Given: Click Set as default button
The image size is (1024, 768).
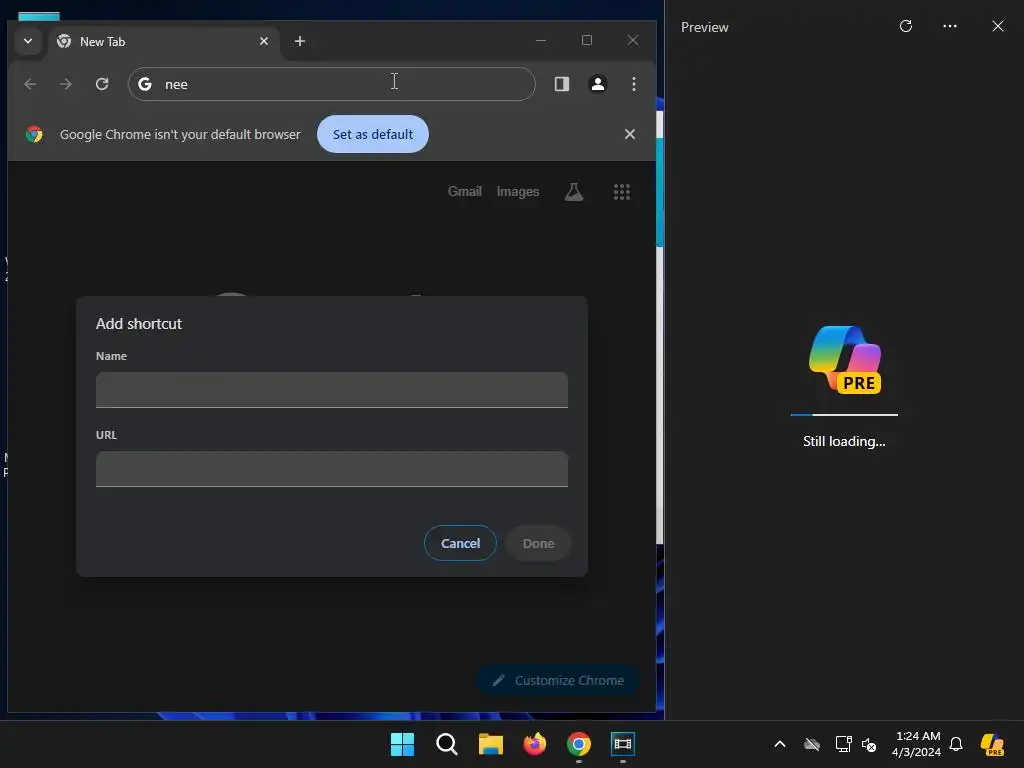Looking at the screenshot, I should 373,134.
